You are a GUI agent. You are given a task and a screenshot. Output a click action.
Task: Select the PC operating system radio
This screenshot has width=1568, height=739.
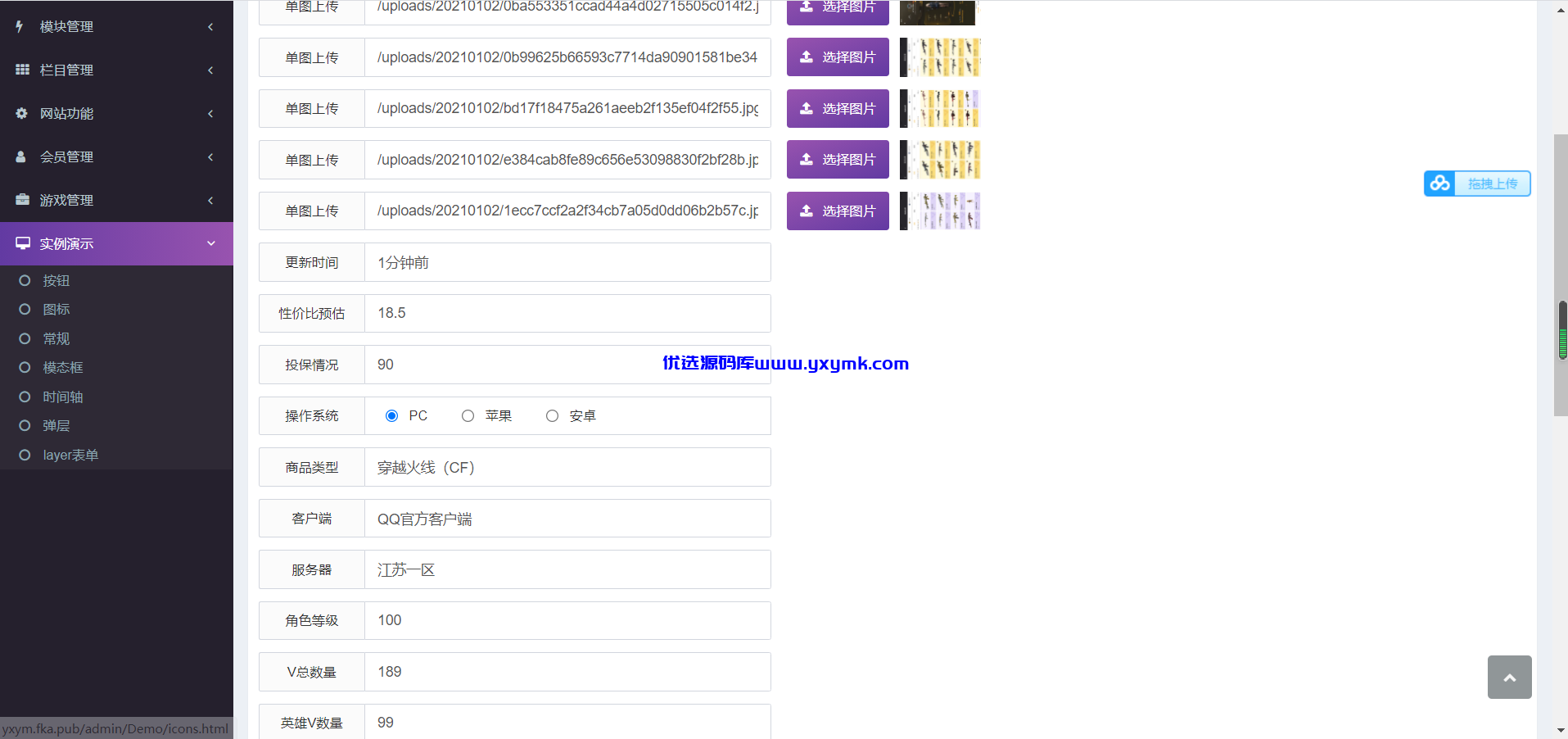391,416
